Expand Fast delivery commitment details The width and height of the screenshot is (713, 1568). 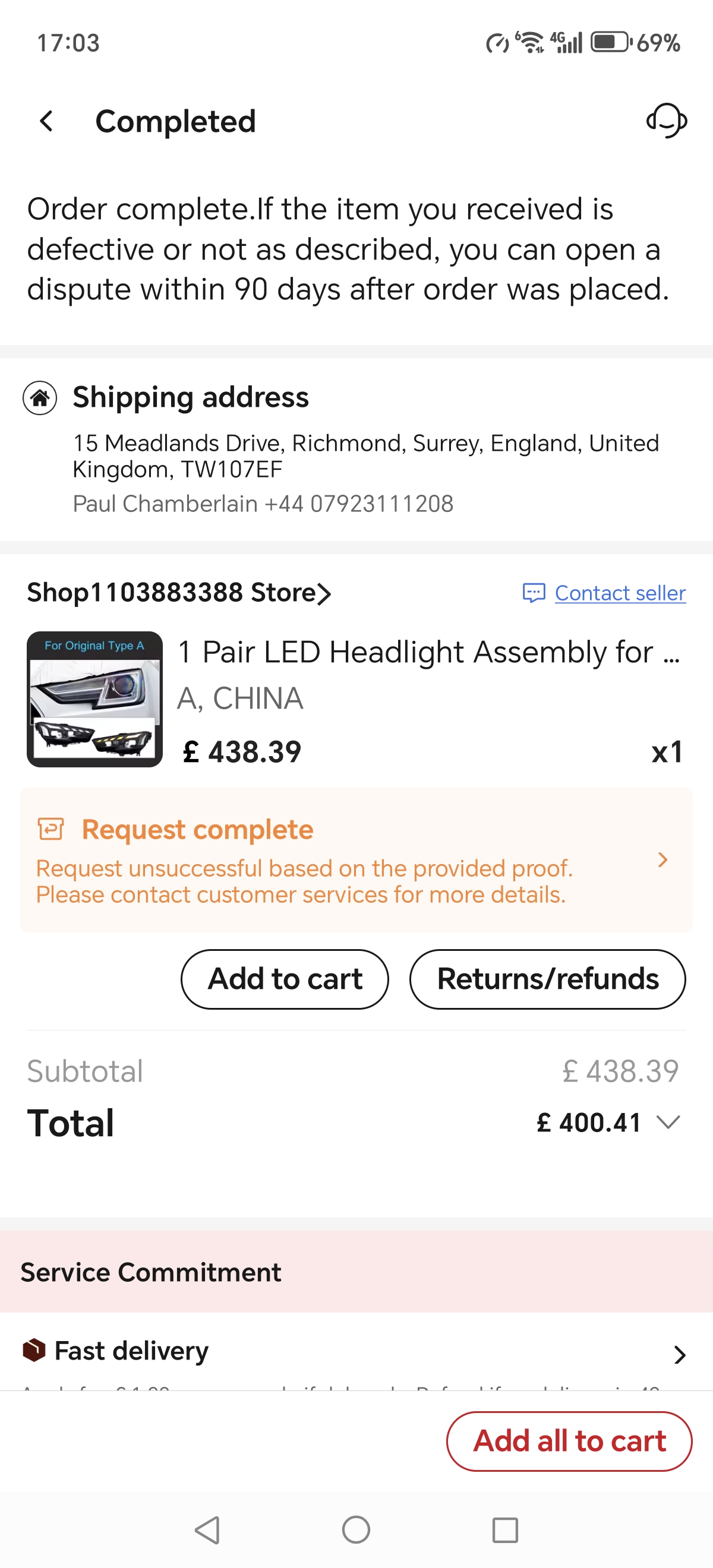[x=680, y=1354]
